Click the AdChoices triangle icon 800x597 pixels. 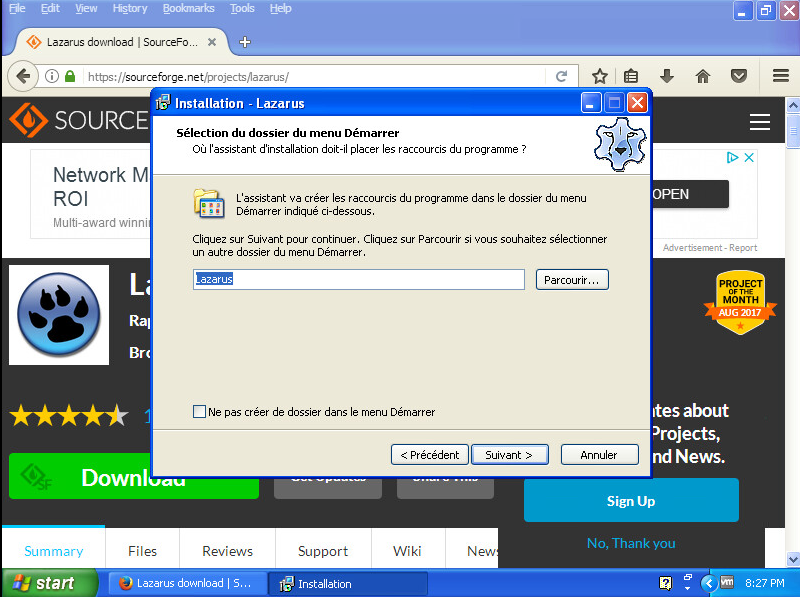click(733, 158)
